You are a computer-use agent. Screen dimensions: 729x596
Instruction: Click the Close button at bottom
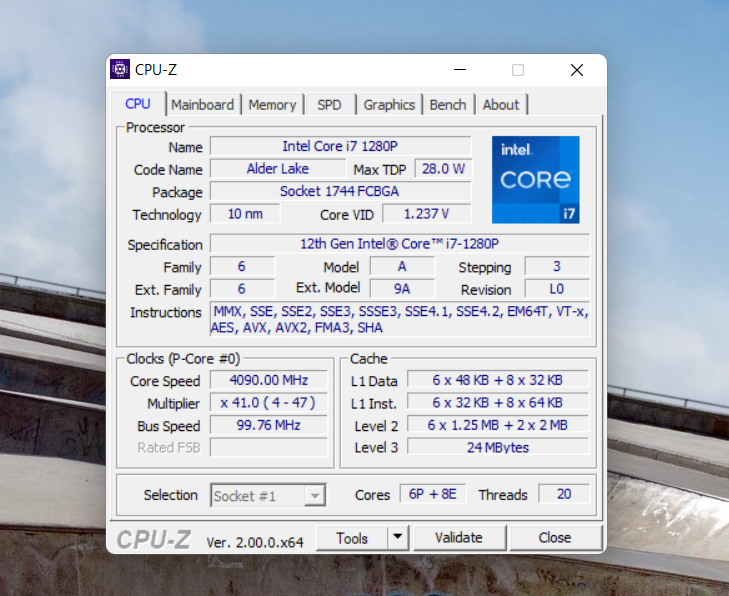[x=555, y=538]
